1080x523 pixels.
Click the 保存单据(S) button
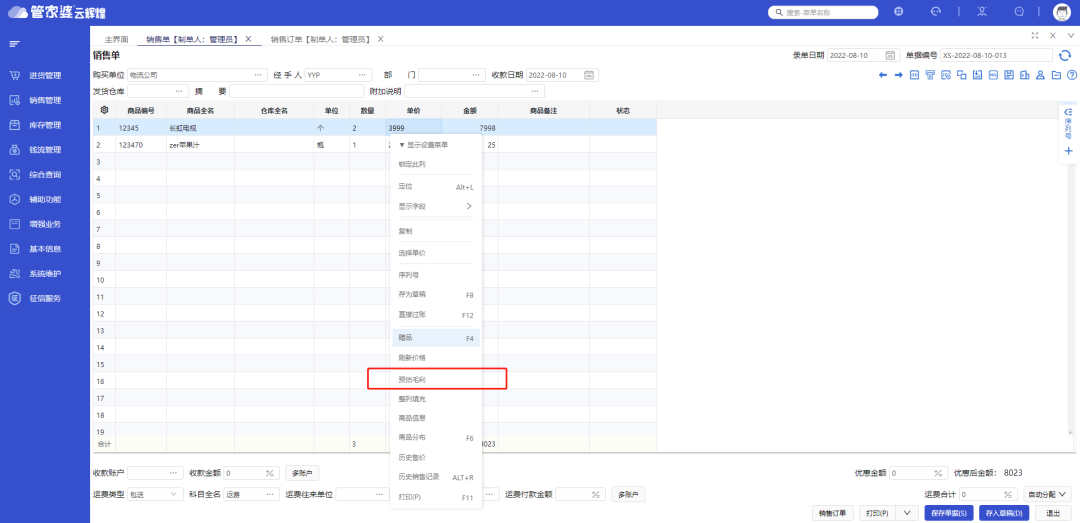click(x=948, y=513)
